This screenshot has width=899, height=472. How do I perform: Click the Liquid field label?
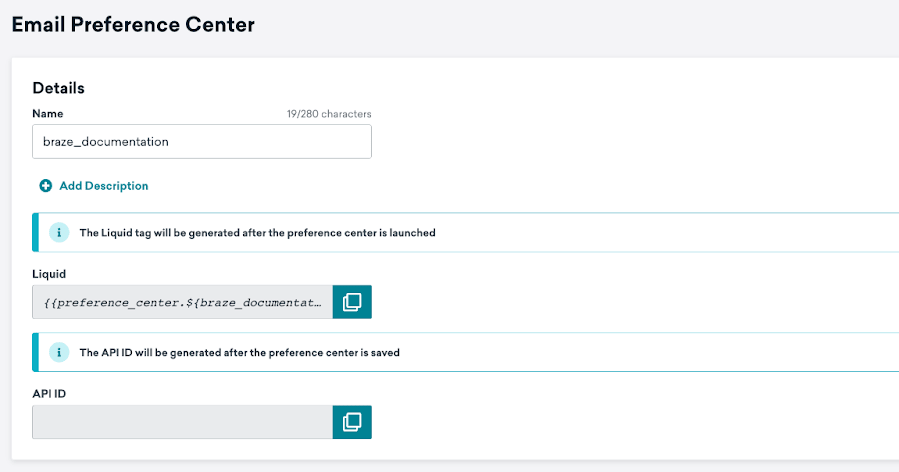pyautogui.click(x=49, y=274)
